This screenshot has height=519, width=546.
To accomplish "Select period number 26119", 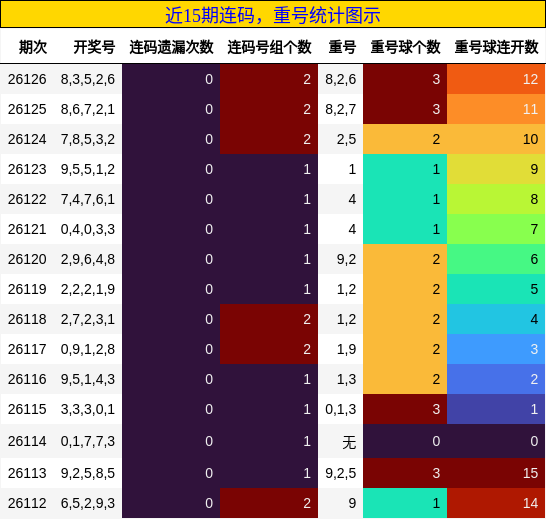I will pyautogui.click(x=27, y=289).
